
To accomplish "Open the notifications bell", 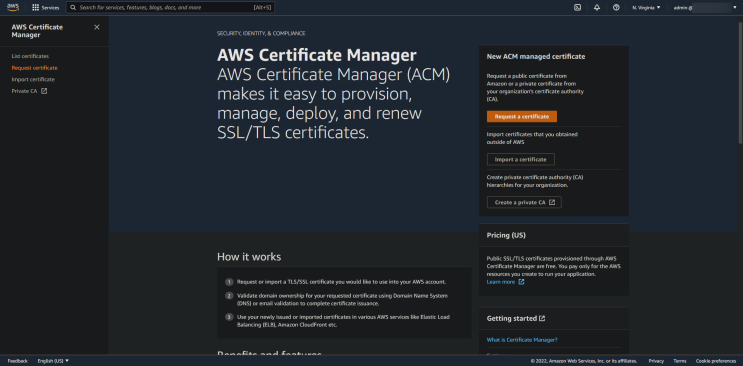I will click(x=597, y=8).
